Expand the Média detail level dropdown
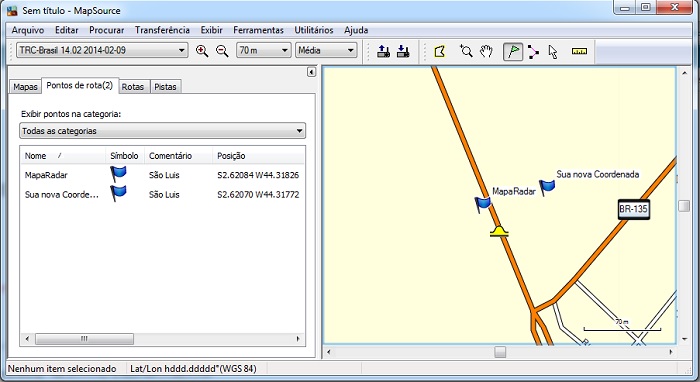700x382 pixels. pos(326,50)
